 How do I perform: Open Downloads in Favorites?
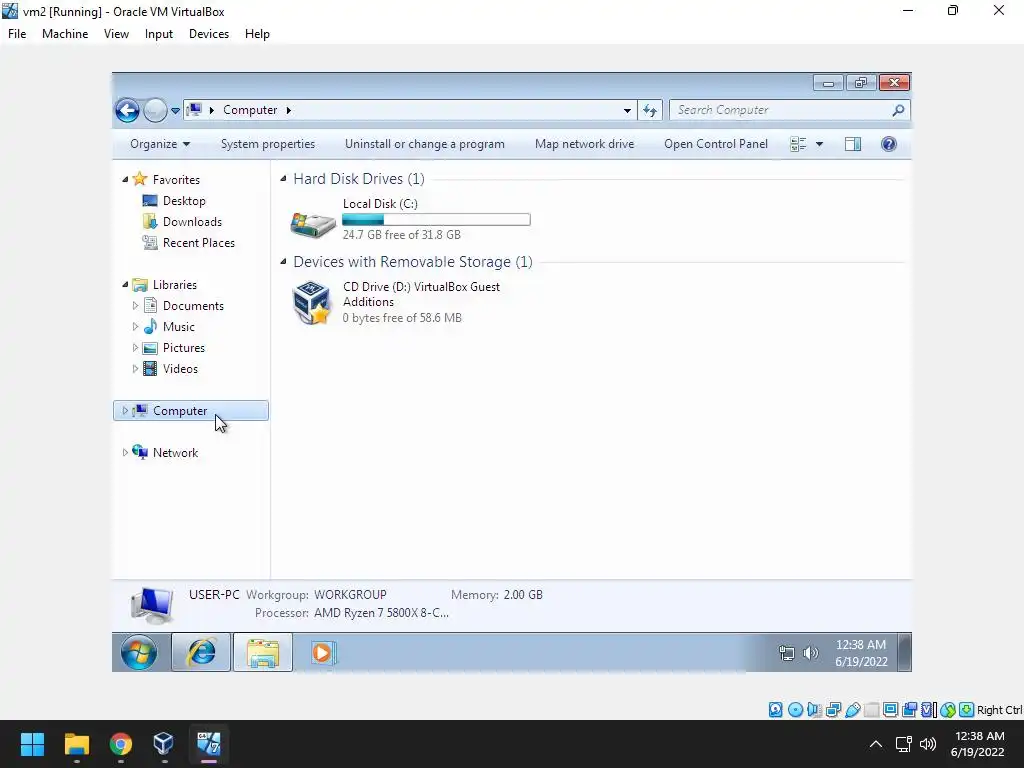[192, 222]
